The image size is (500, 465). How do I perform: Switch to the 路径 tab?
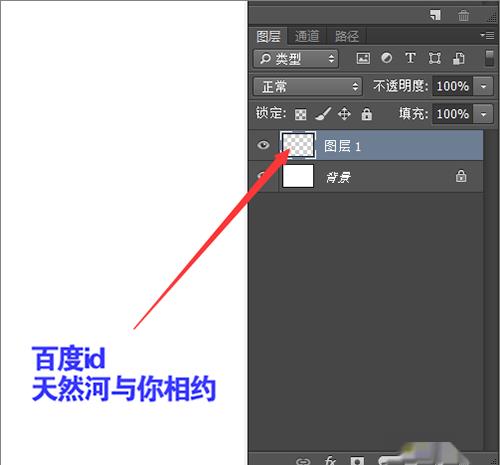347,36
